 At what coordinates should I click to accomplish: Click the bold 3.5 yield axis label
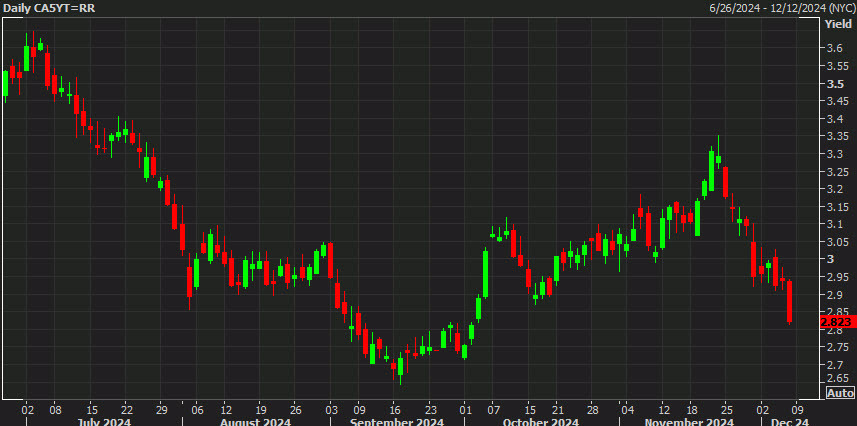point(835,84)
